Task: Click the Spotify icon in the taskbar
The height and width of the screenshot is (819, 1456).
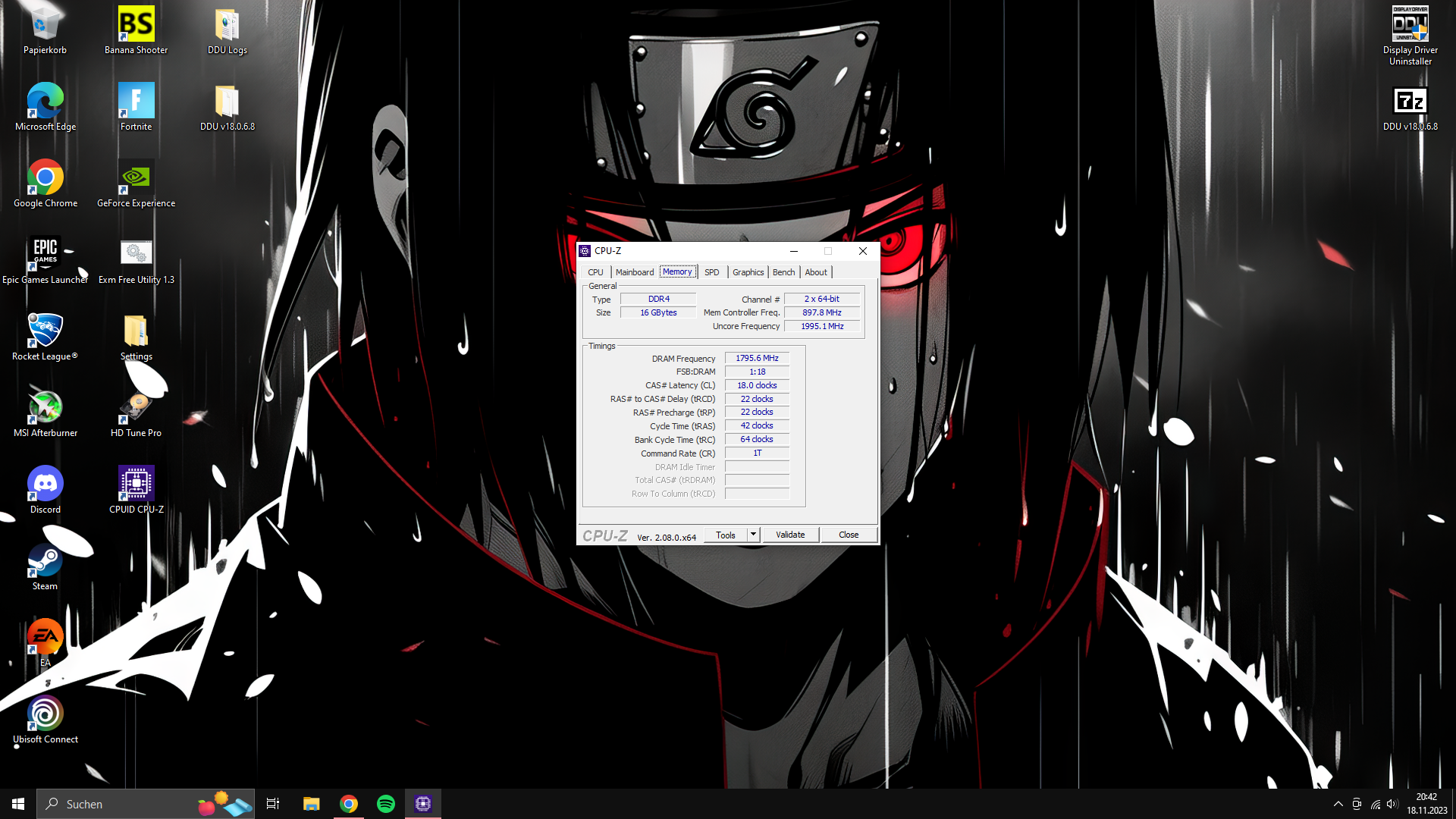Action: [x=386, y=804]
